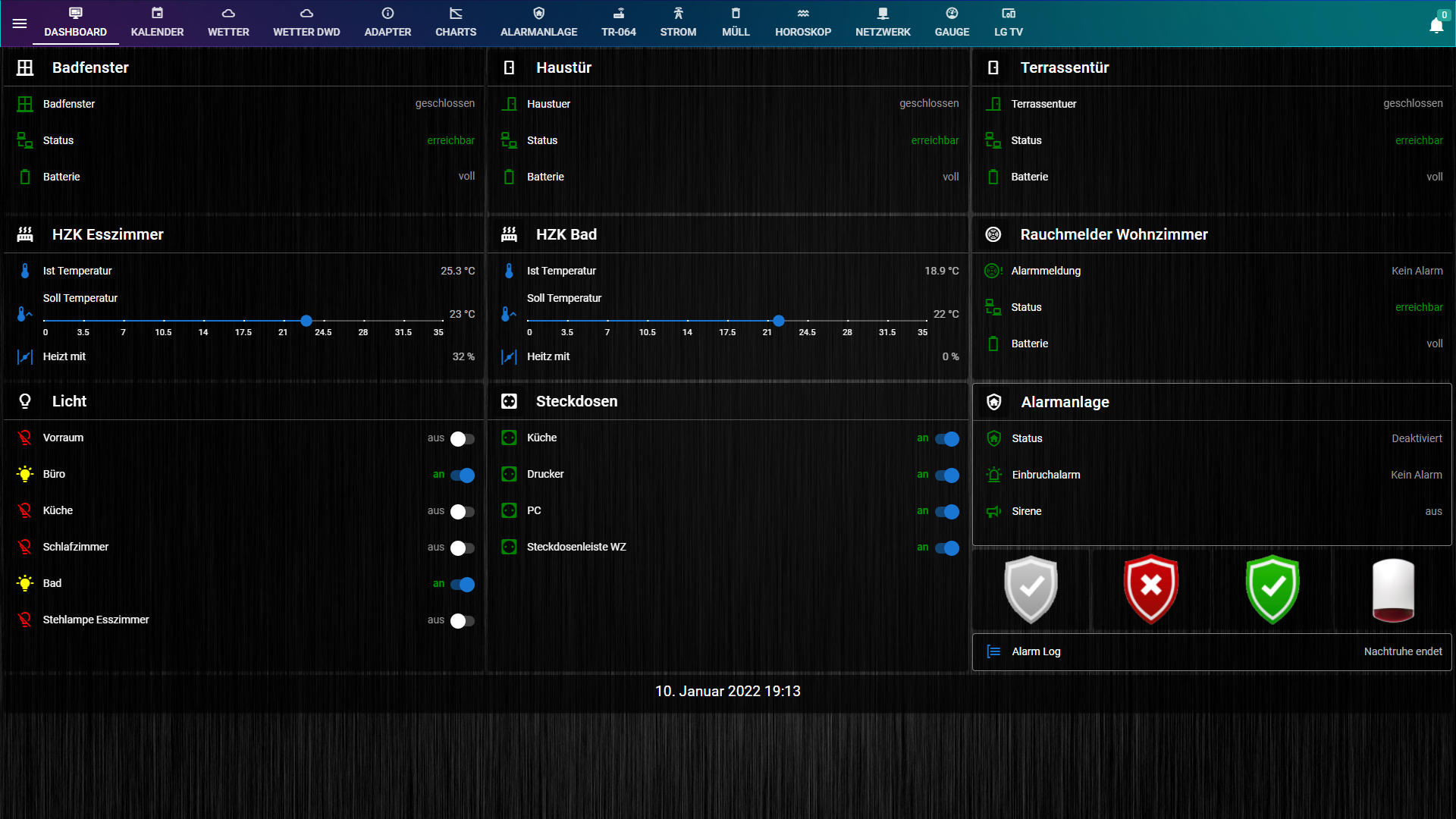Click the Esszimmer Ist Temperatur thermometer icon

25,271
